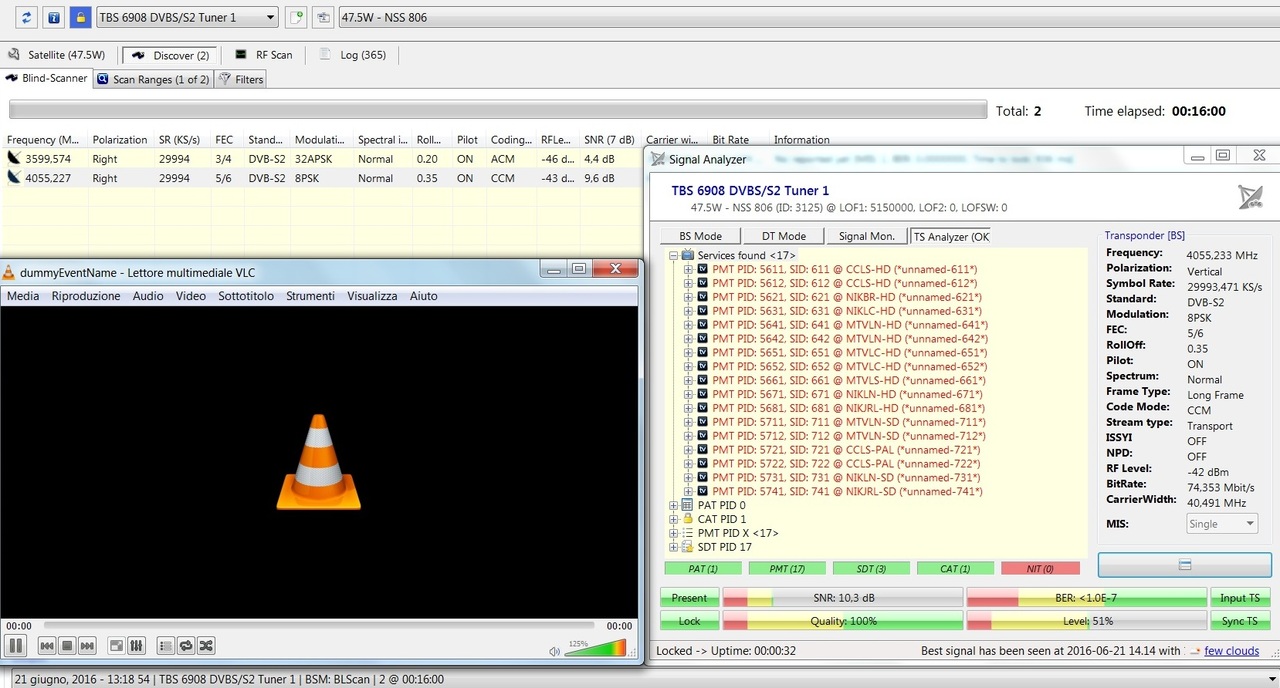Click the VLC previous track button
Image resolution: width=1280 pixels, height=688 pixels.
46,646
